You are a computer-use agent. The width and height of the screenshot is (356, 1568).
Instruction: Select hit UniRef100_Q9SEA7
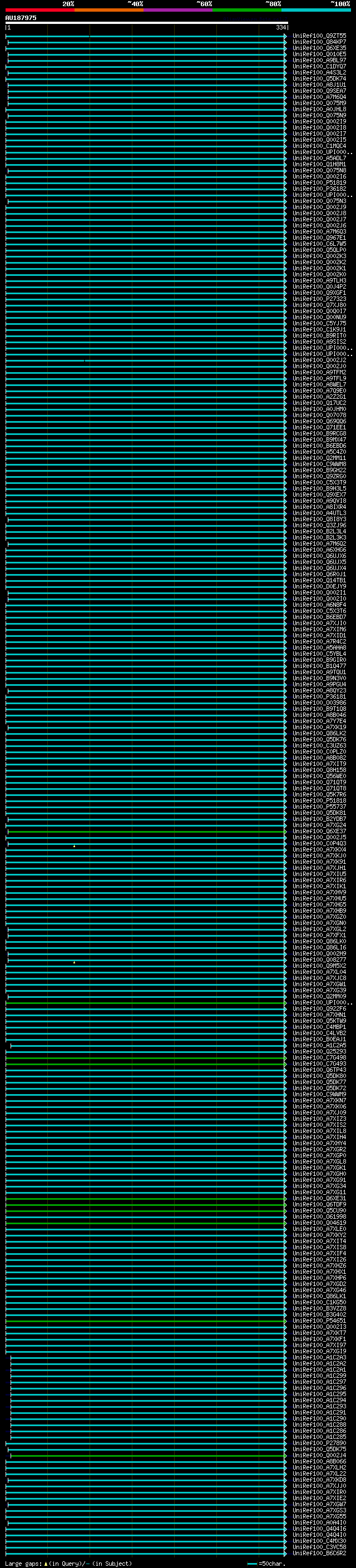(x=319, y=91)
